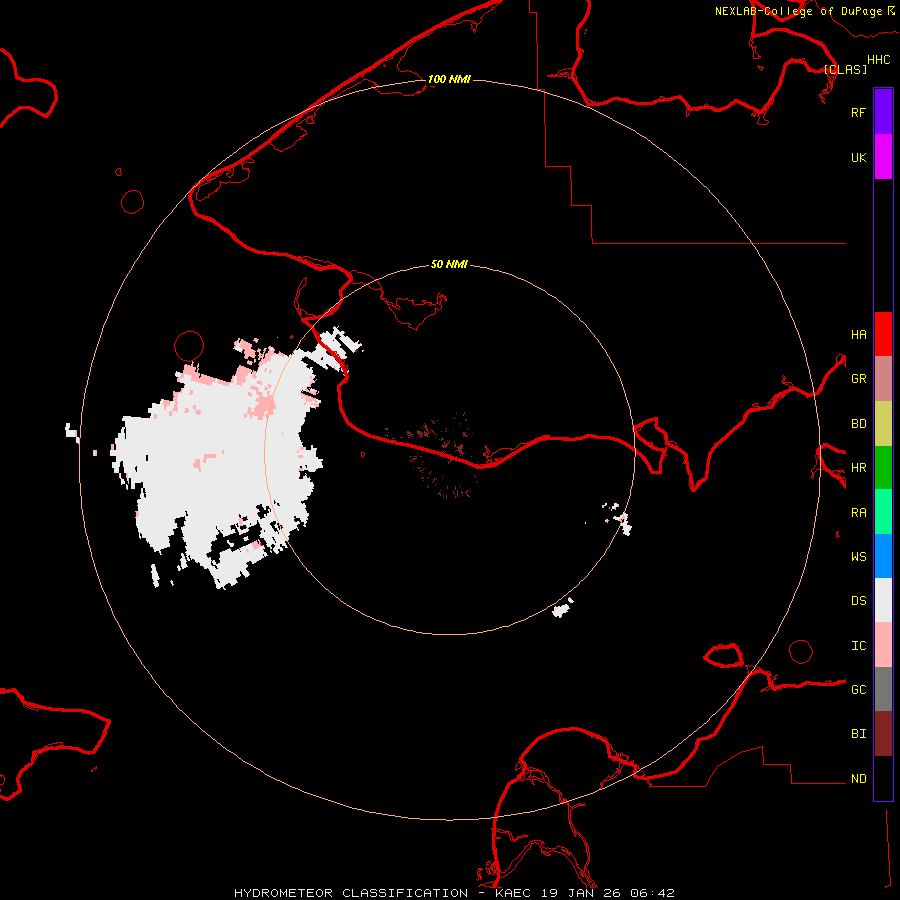The height and width of the screenshot is (900, 900).
Task: Click the ND legend label
Action: 858,779
